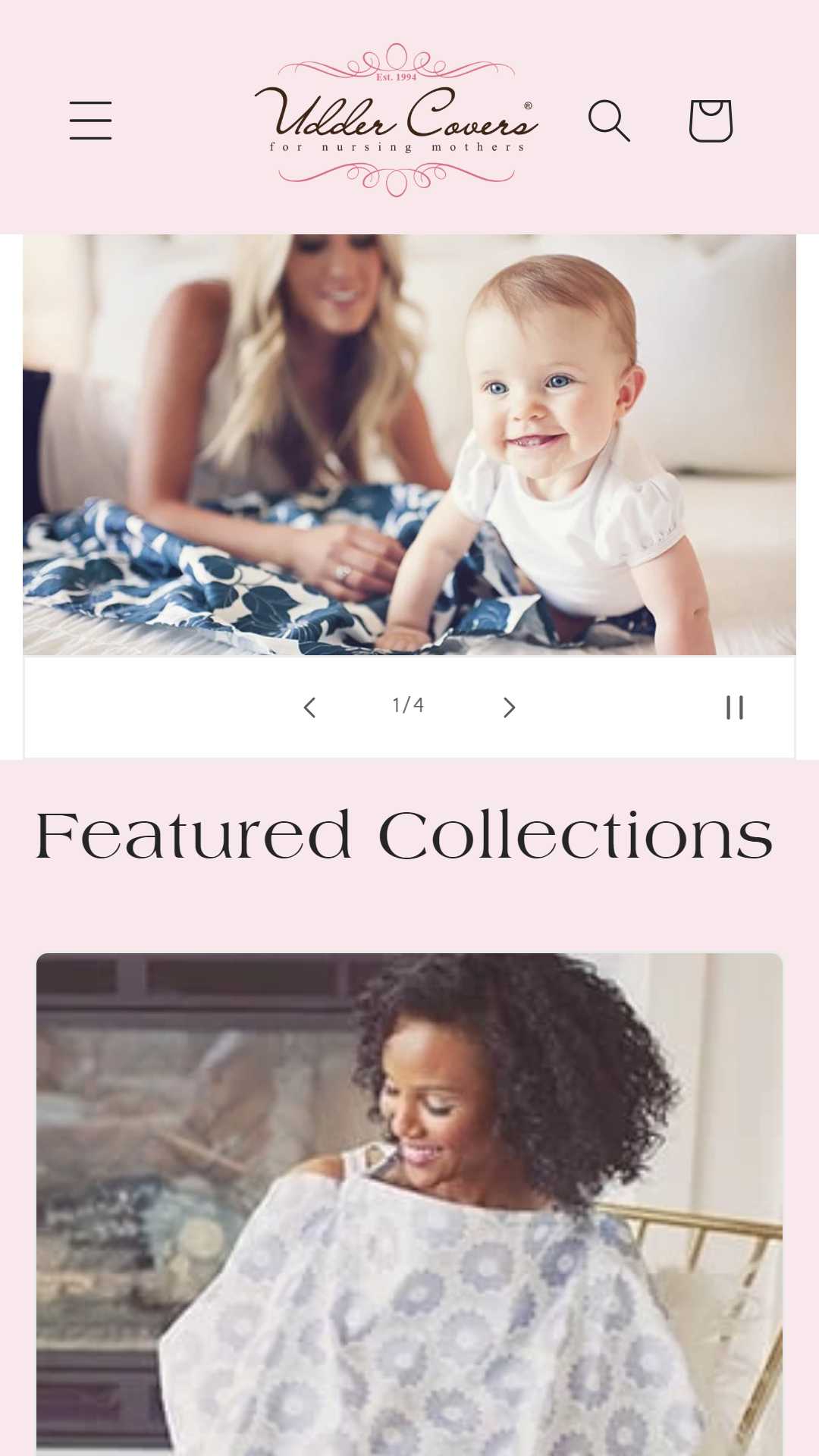Advance to the next slide chevron

coord(510,708)
